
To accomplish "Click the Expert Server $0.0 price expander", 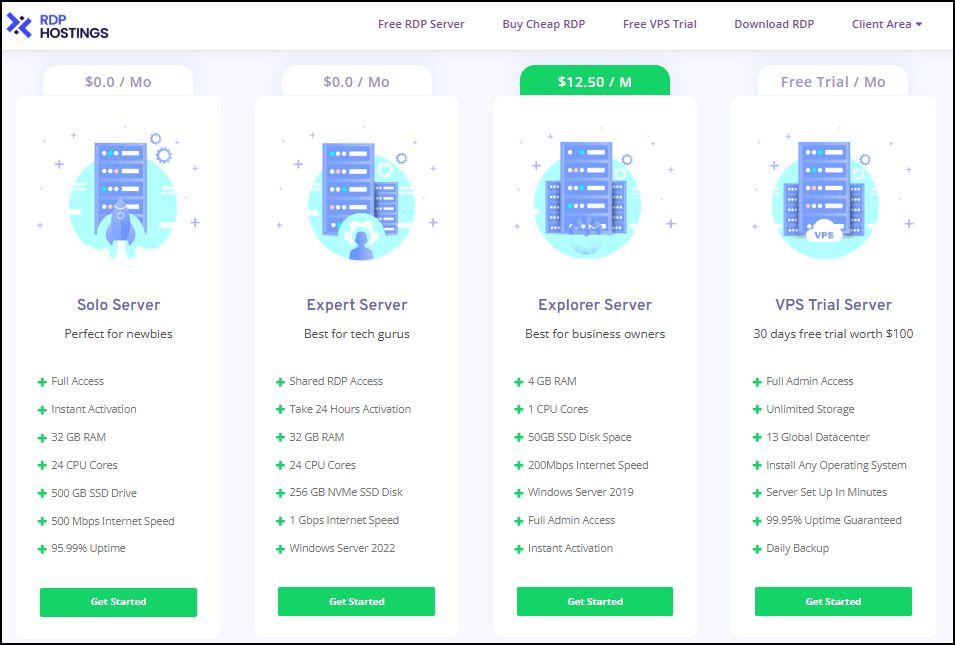I will click(x=356, y=81).
